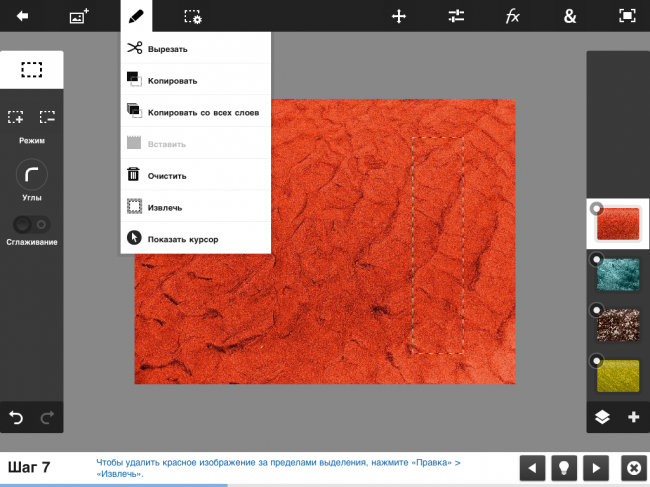Tap the back arrow icon

click(x=22, y=16)
